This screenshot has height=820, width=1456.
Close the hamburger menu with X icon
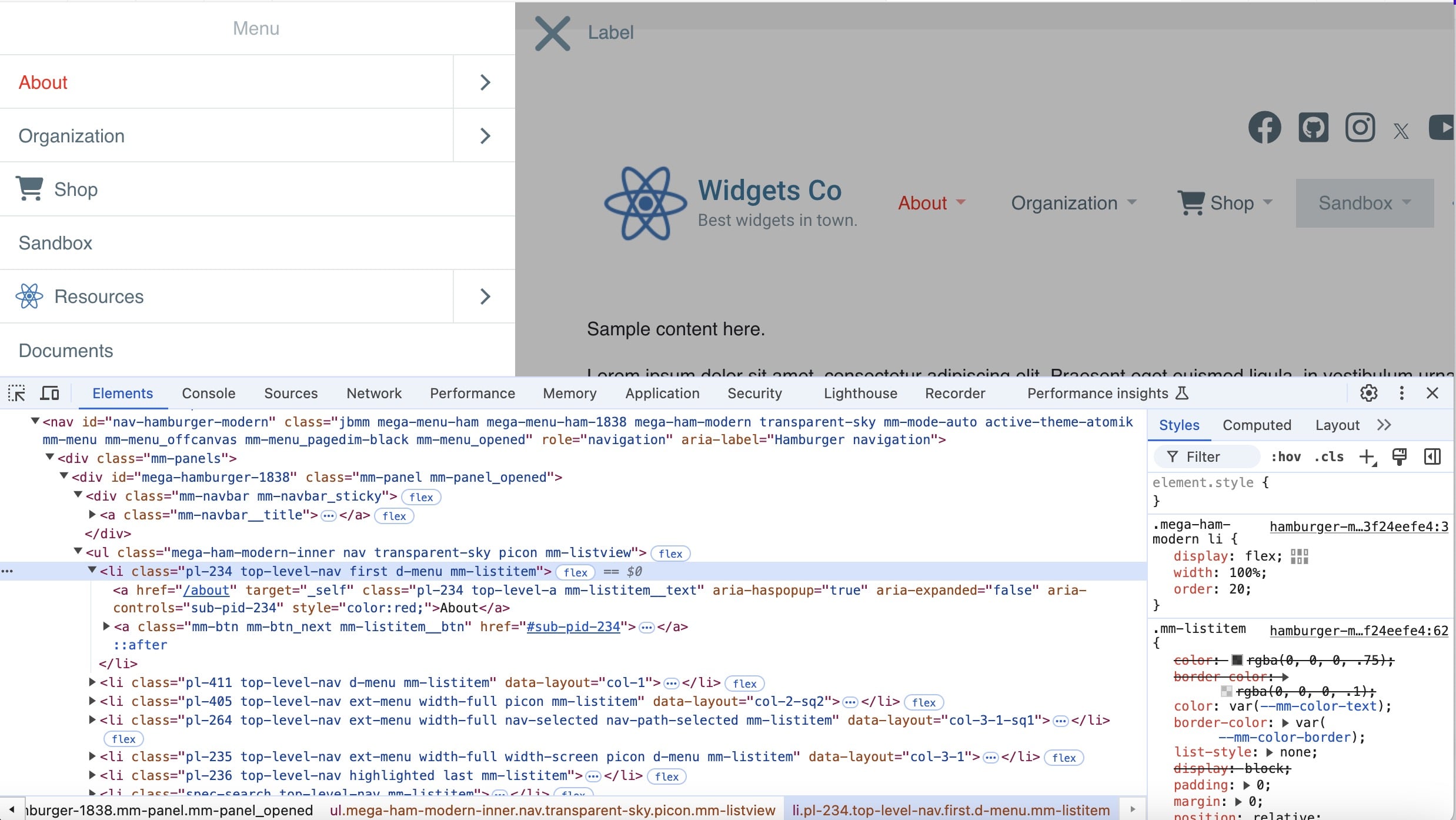552,33
